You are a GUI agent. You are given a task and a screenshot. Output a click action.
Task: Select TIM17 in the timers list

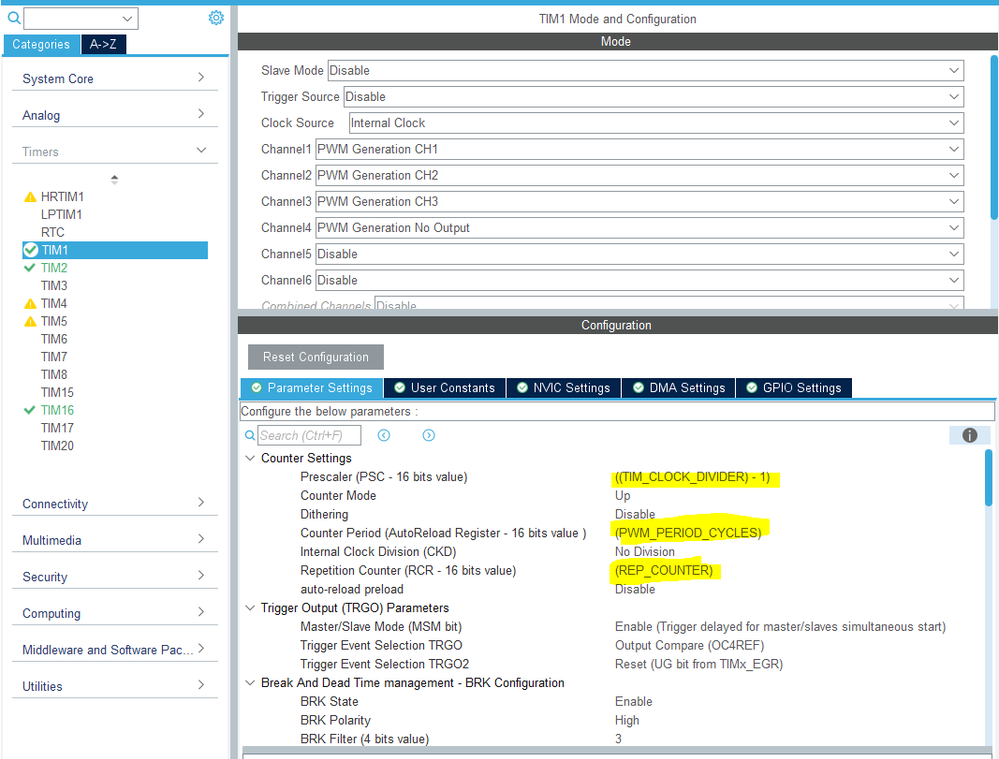[57, 428]
